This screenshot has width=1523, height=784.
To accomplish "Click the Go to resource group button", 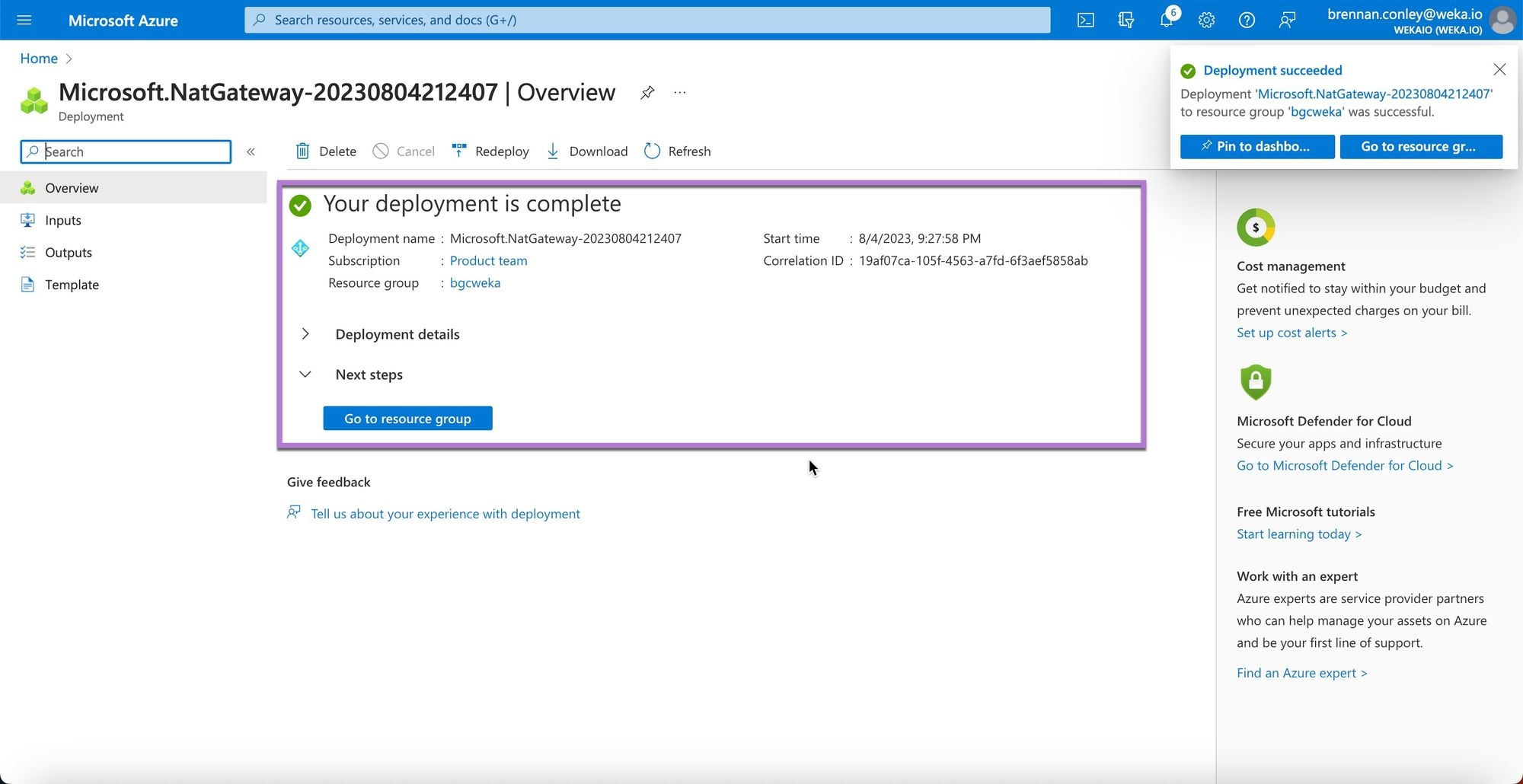I will pyautogui.click(x=407, y=419).
